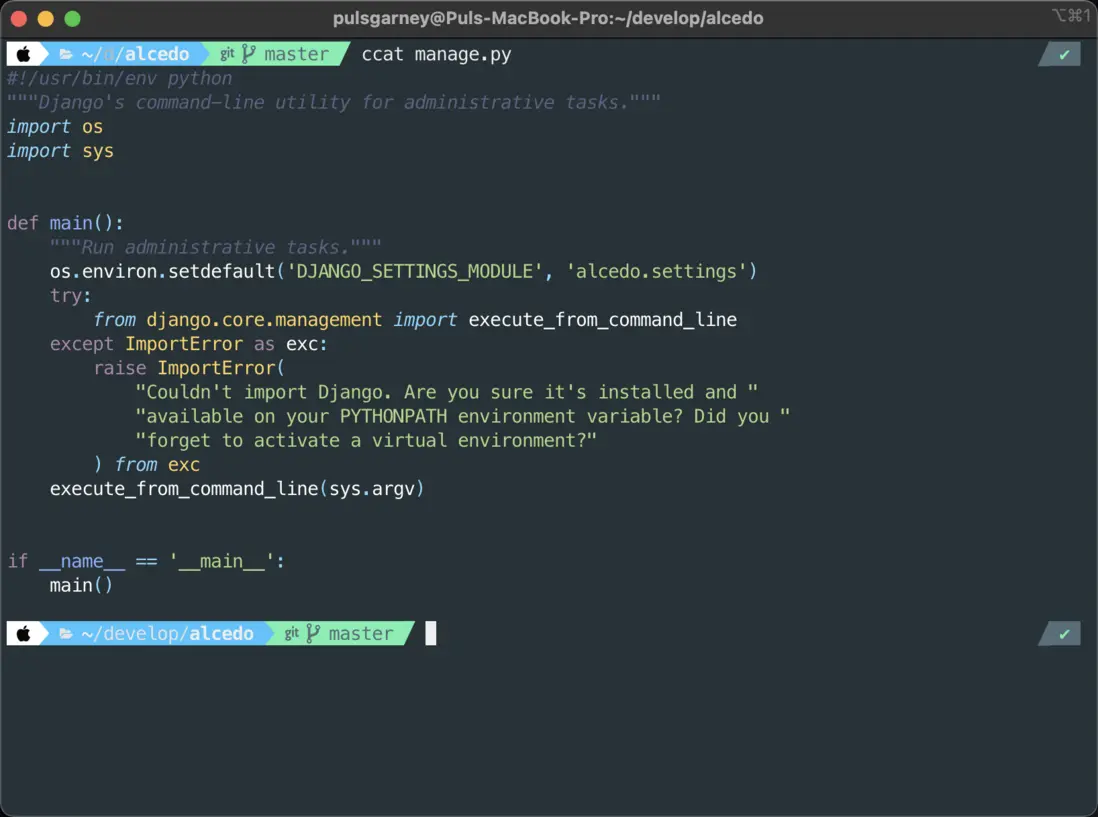
Task: Select the 'execute_from_command_line' function call text
Action: point(180,488)
